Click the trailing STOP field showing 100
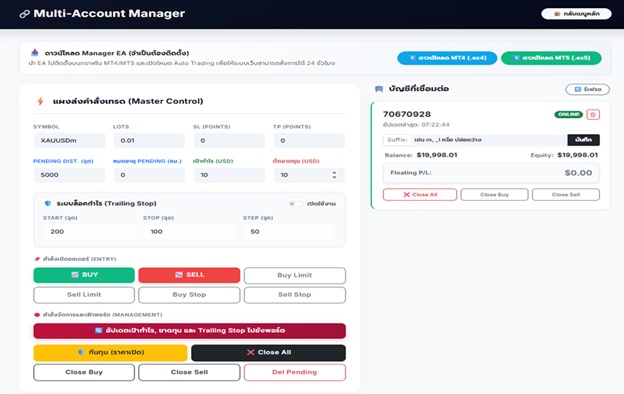624x394 pixels. click(x=189, y=232)
